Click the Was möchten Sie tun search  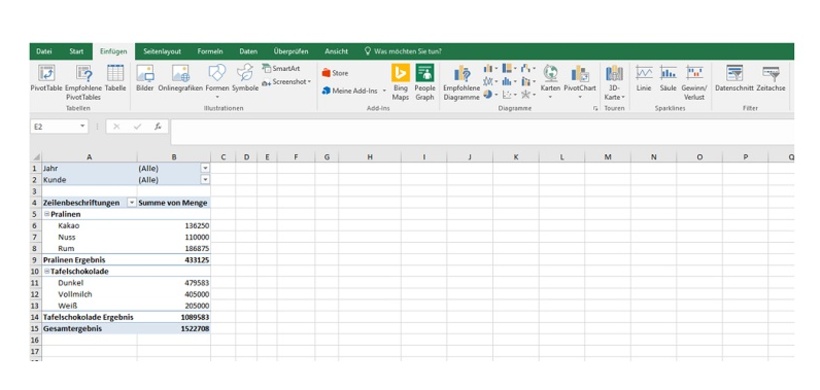(403, 51)
